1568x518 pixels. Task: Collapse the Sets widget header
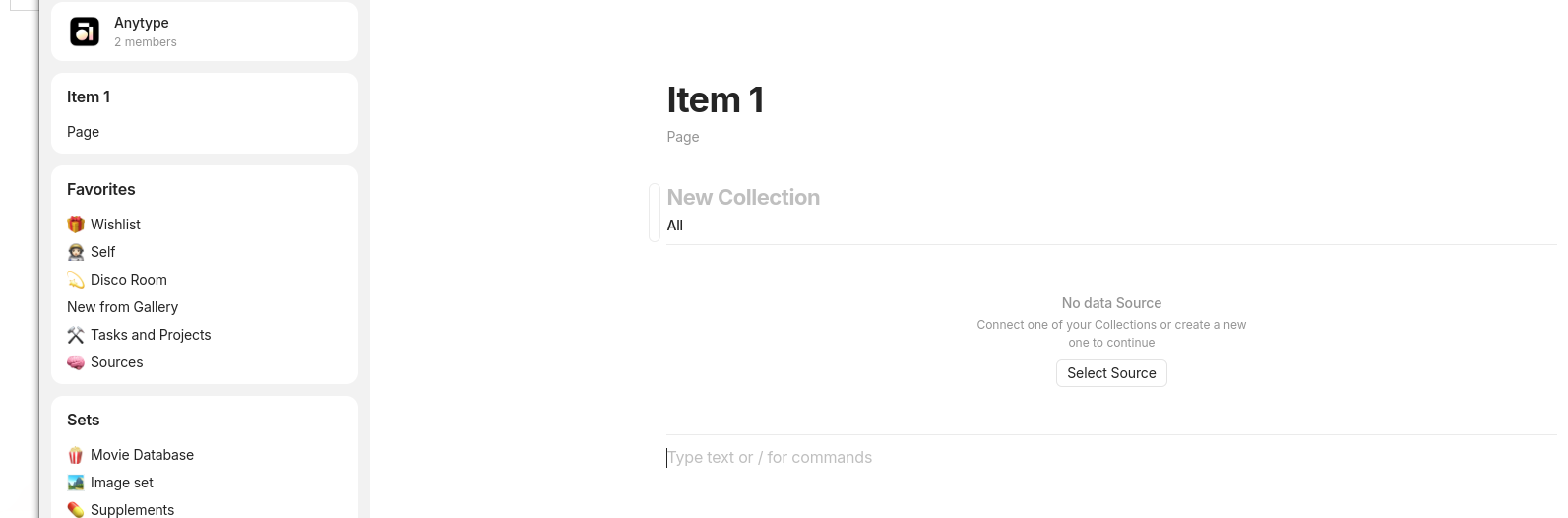pos(84,420)
